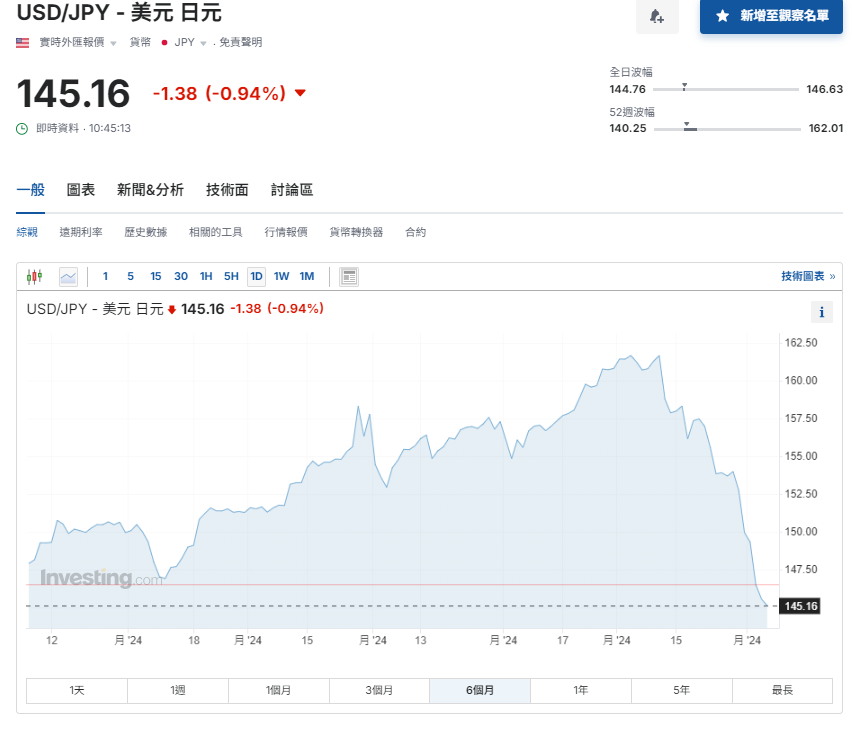
Task: Switch to the 技術面 tab
Action: pyautogui.click(x=226, y=189)
